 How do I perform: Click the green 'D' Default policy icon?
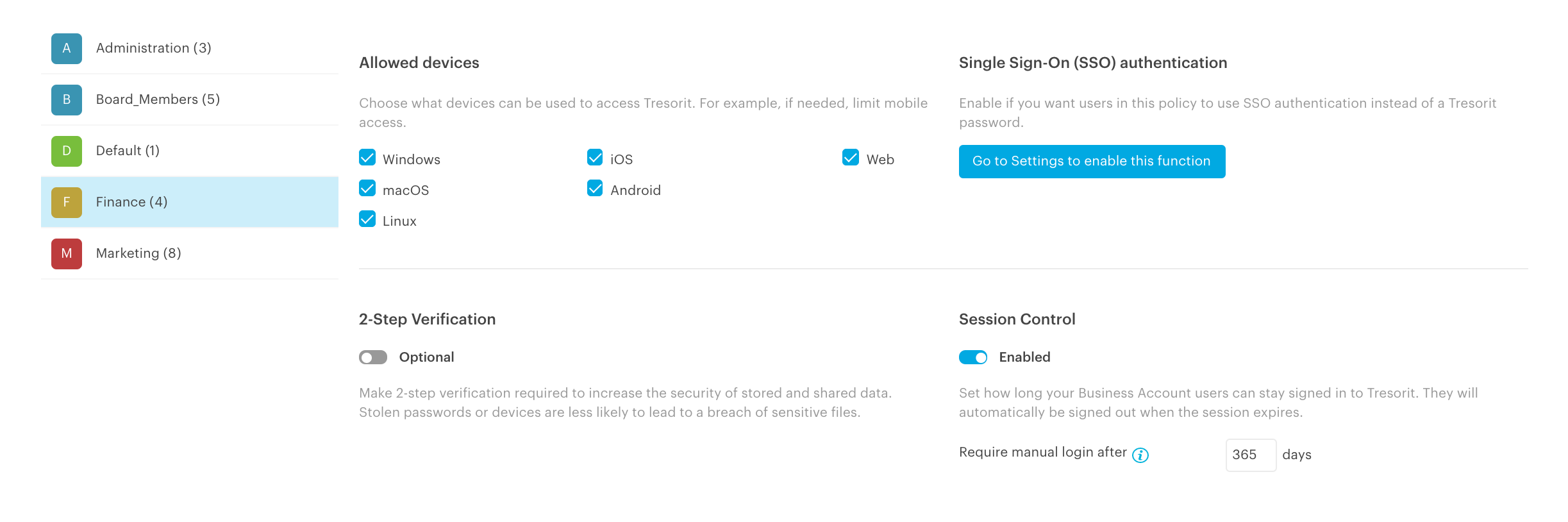point(67,151)
